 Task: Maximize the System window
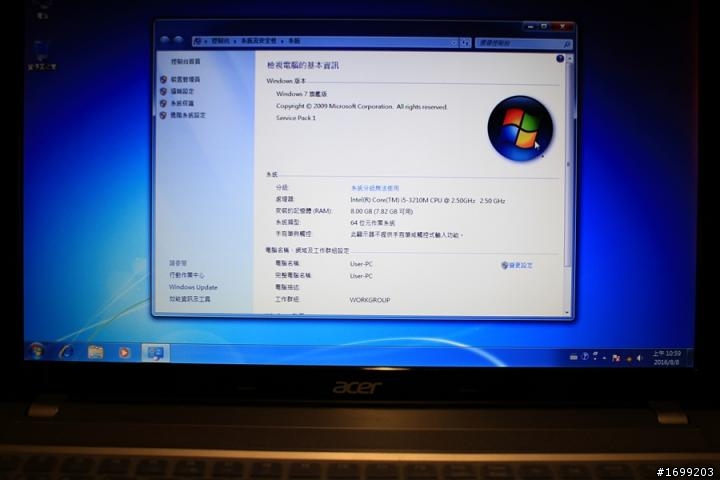(544, 27)
